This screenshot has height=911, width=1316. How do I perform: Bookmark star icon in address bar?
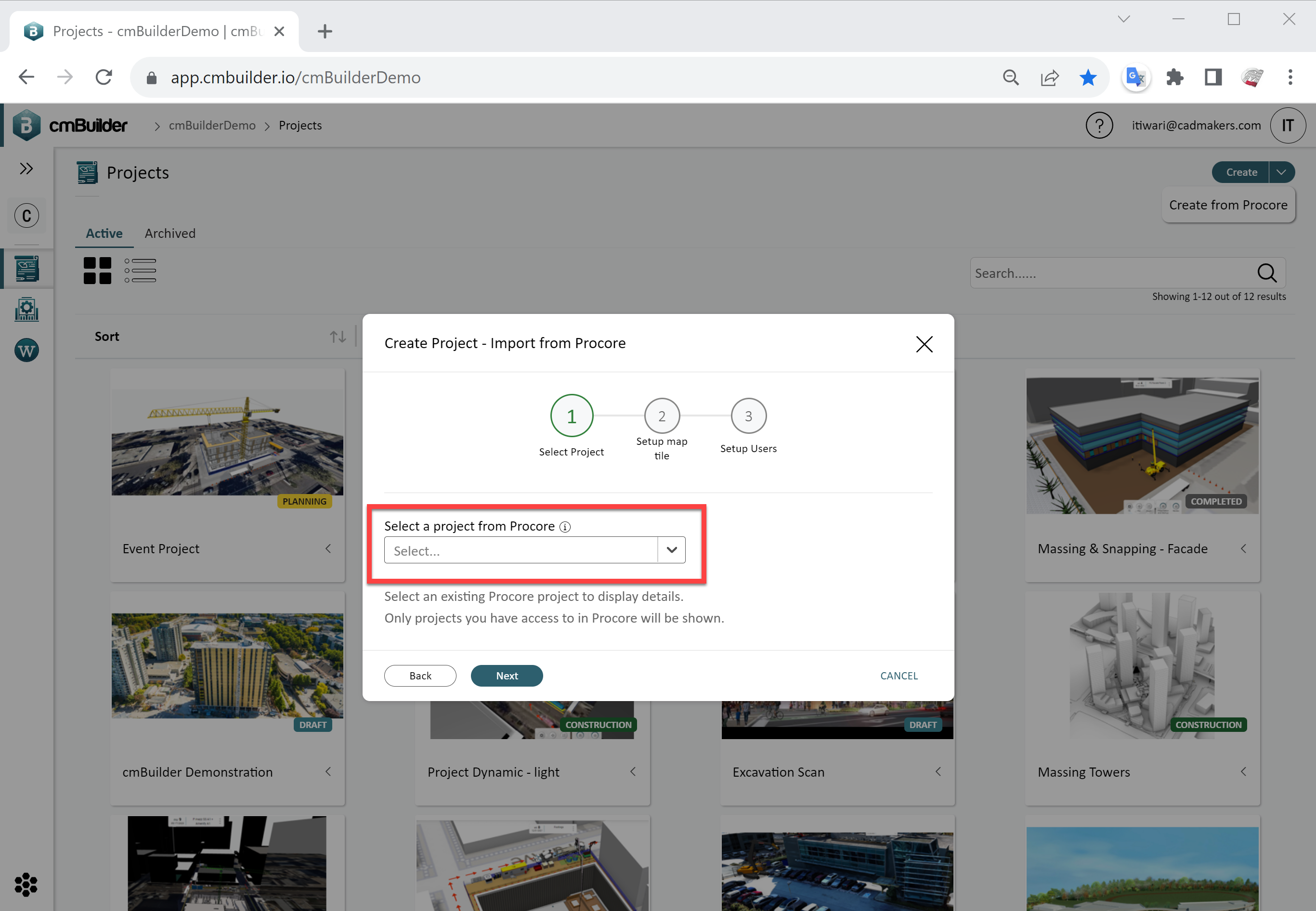[1088, 77]
